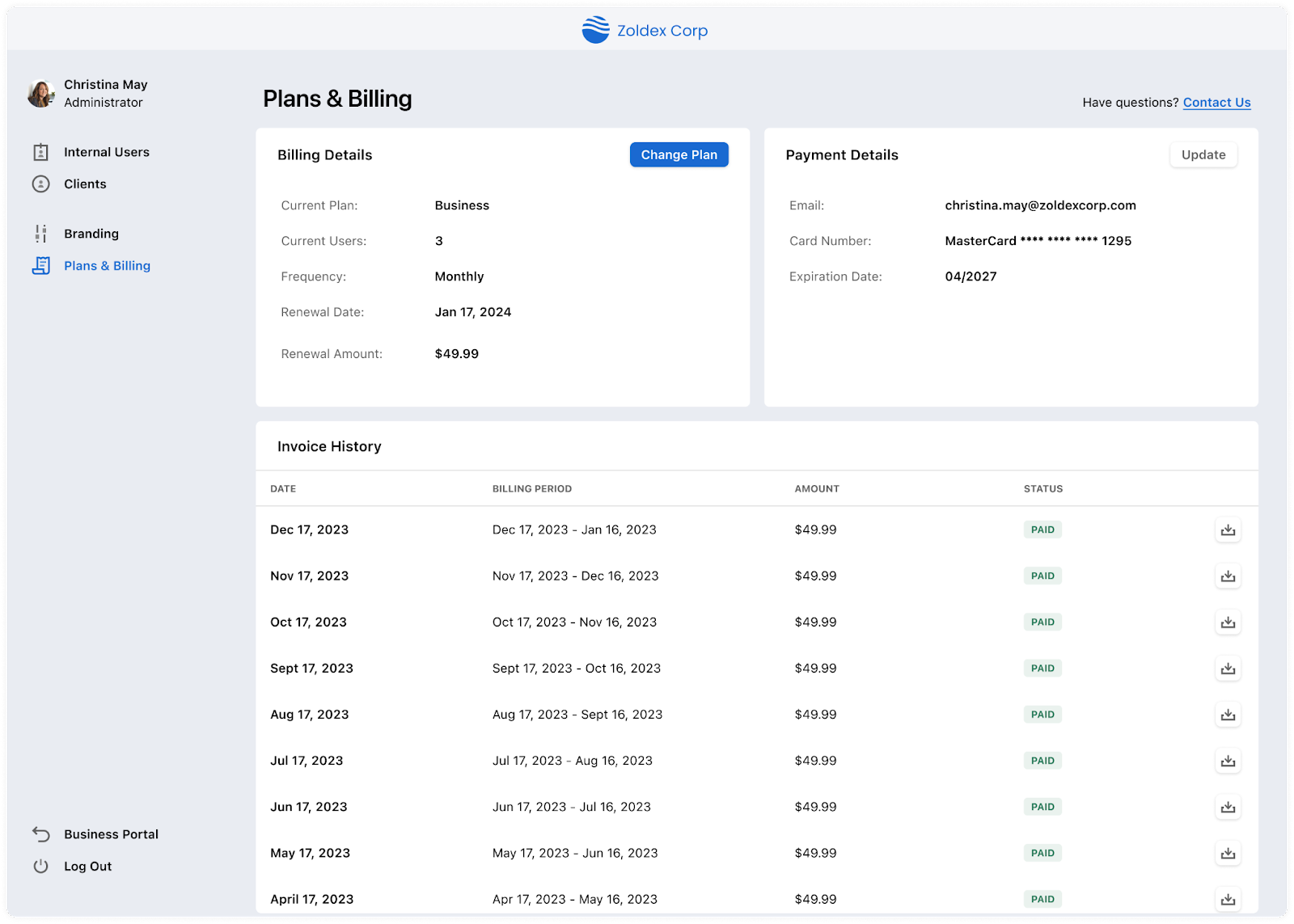1294x924 pixels.
Task: Click the MasterCard card number entry
Action: click(1038, 241)
